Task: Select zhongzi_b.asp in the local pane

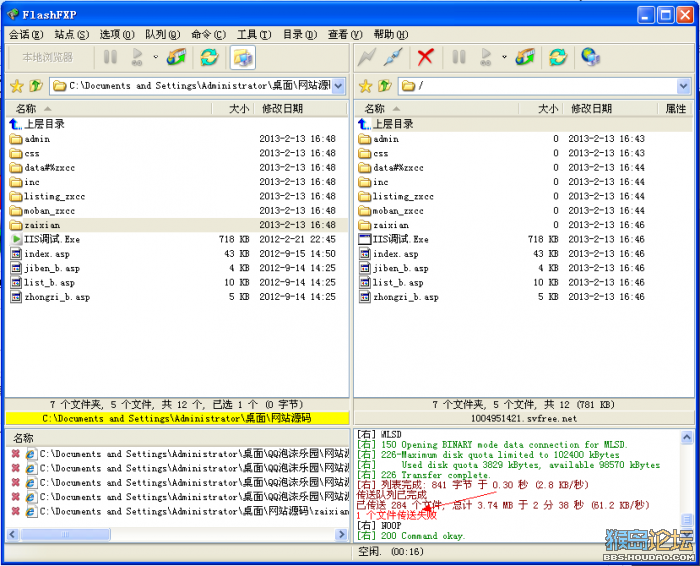Action: tap(177, 297)
